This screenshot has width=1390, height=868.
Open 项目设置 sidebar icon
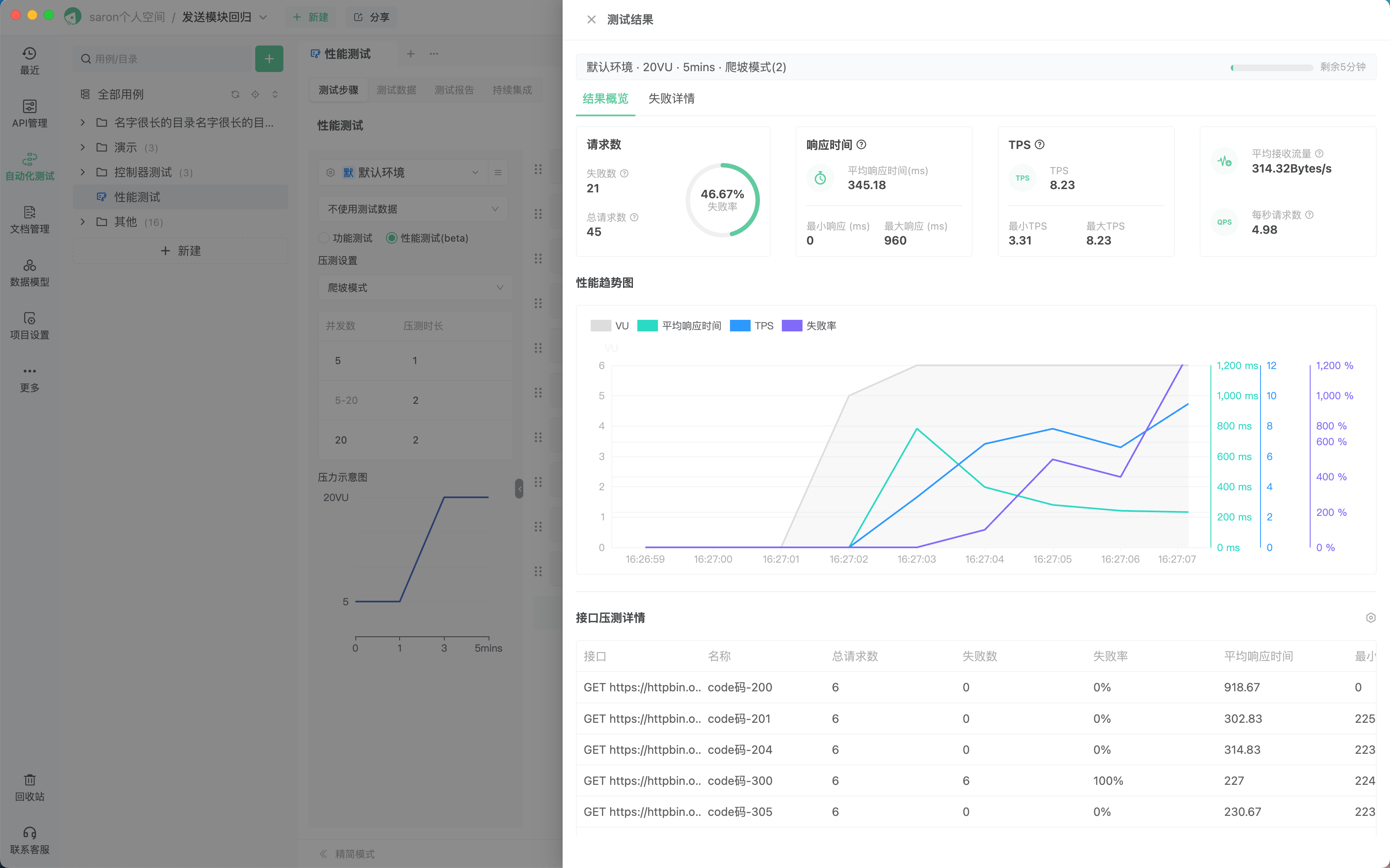point(30,326)
